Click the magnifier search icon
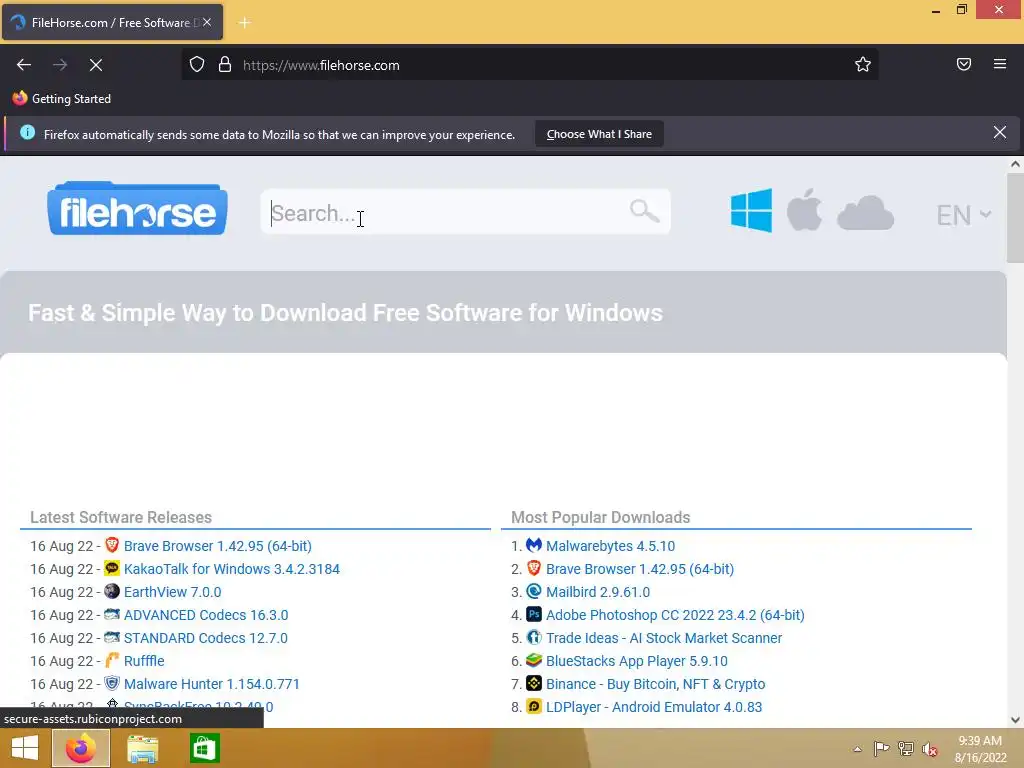Image resolution: width=1024 pixels, height=768 pixels. point(644,211)
